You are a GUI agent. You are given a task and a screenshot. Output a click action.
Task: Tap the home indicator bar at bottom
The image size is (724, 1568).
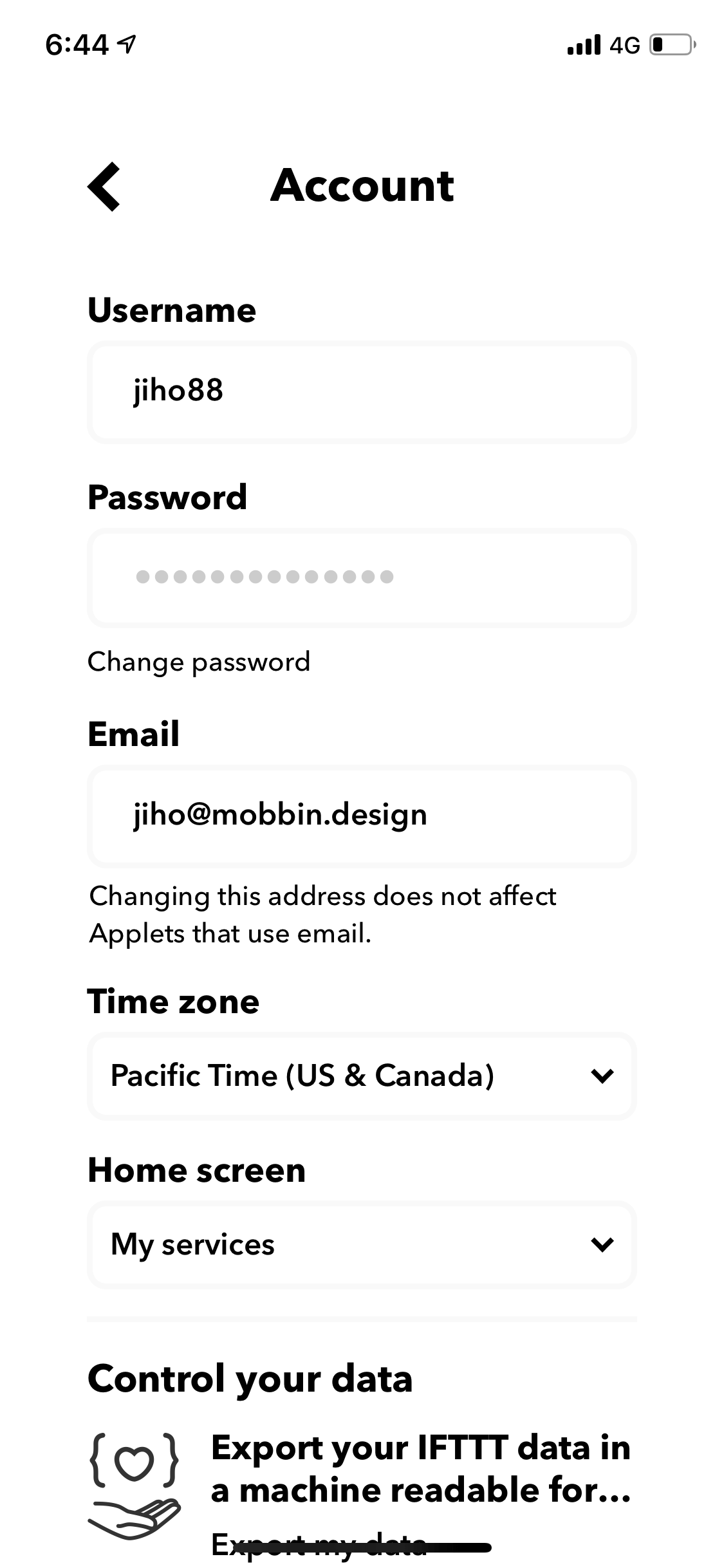[x=362, y=1547]
